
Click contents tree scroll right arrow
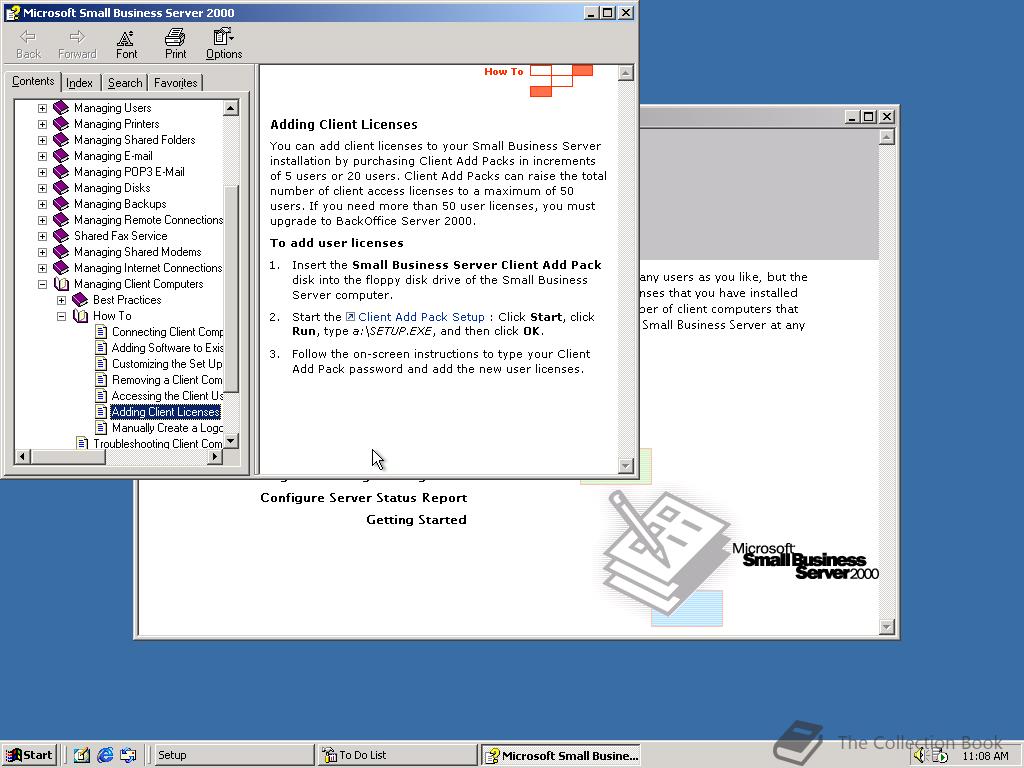pos(215,456)
